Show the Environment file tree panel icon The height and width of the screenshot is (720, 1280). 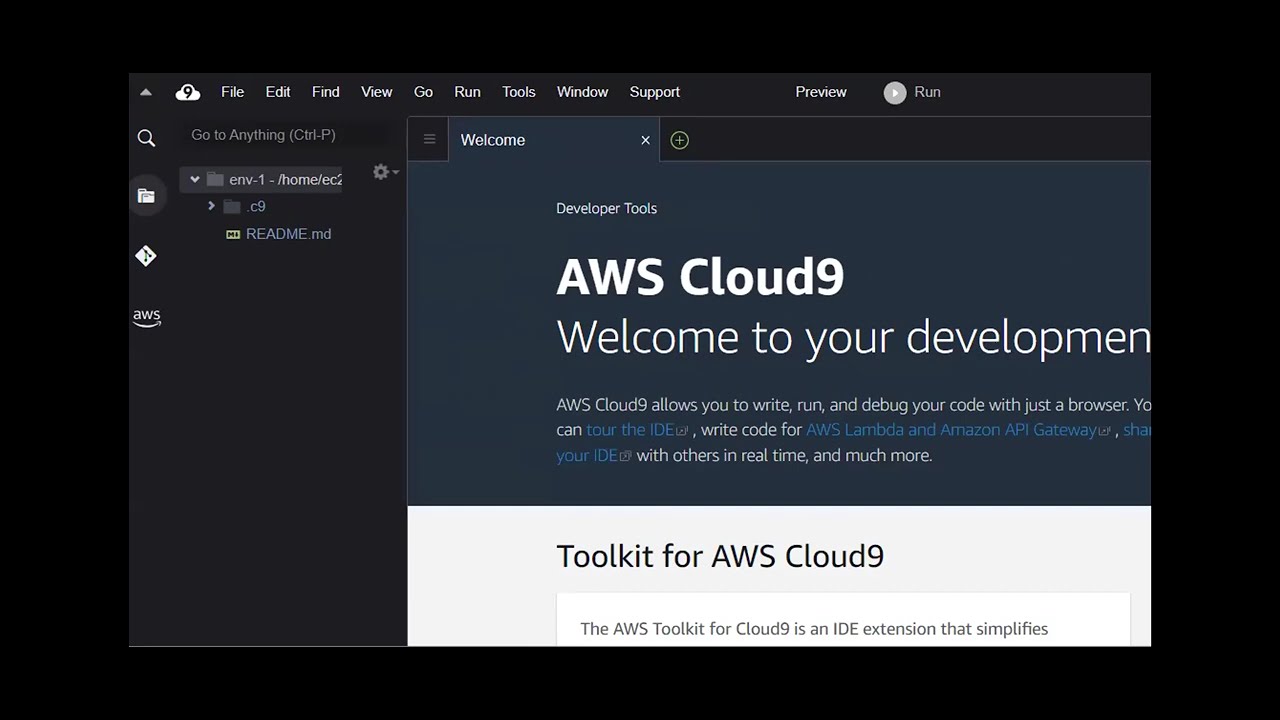pyautogui.click(x=146, y=195)
